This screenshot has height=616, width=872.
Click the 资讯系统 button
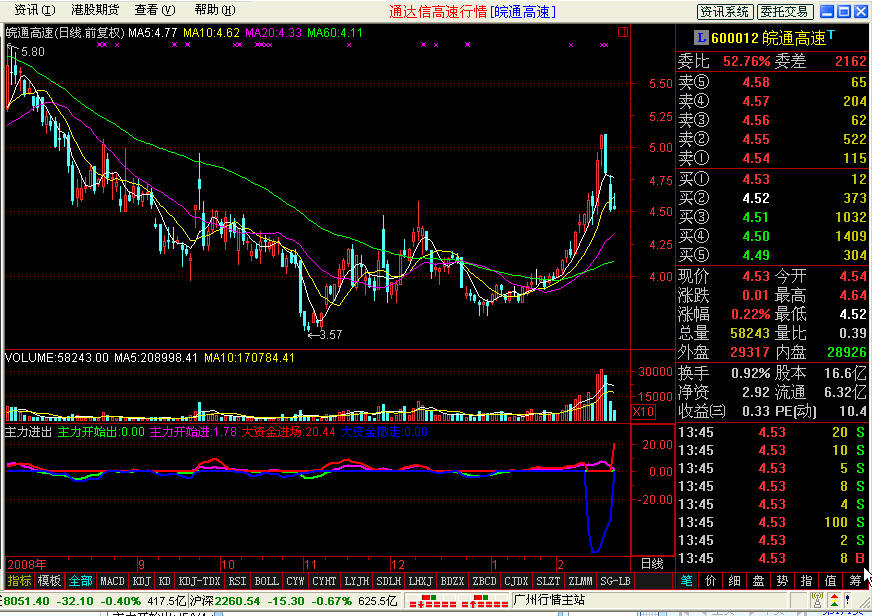click(x=725, y=11)
